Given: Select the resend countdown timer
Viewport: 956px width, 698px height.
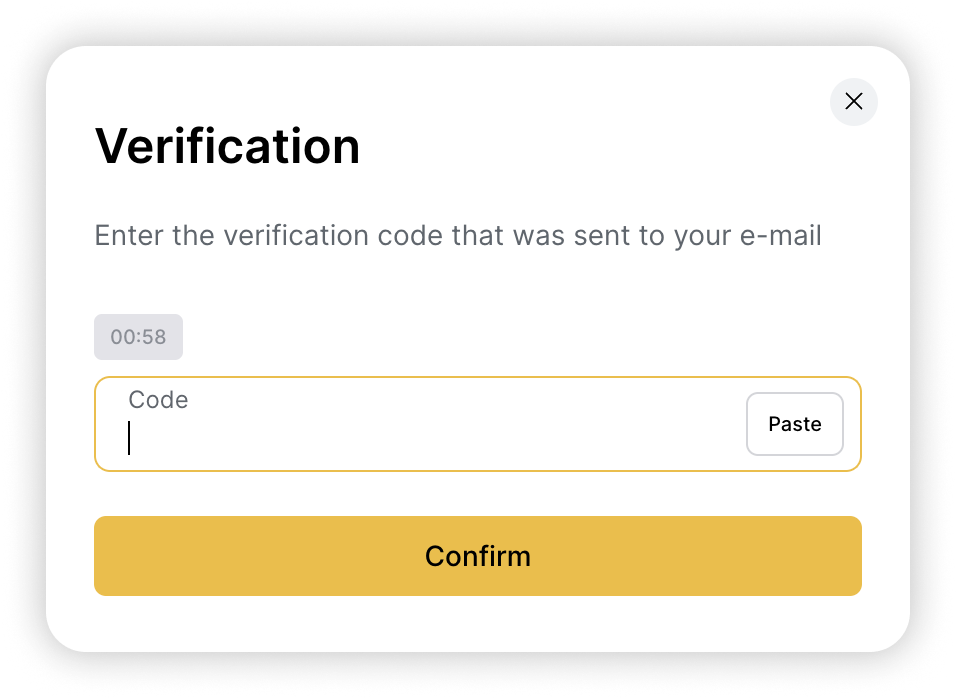Looking at the screenshot, I should (138, 337).
